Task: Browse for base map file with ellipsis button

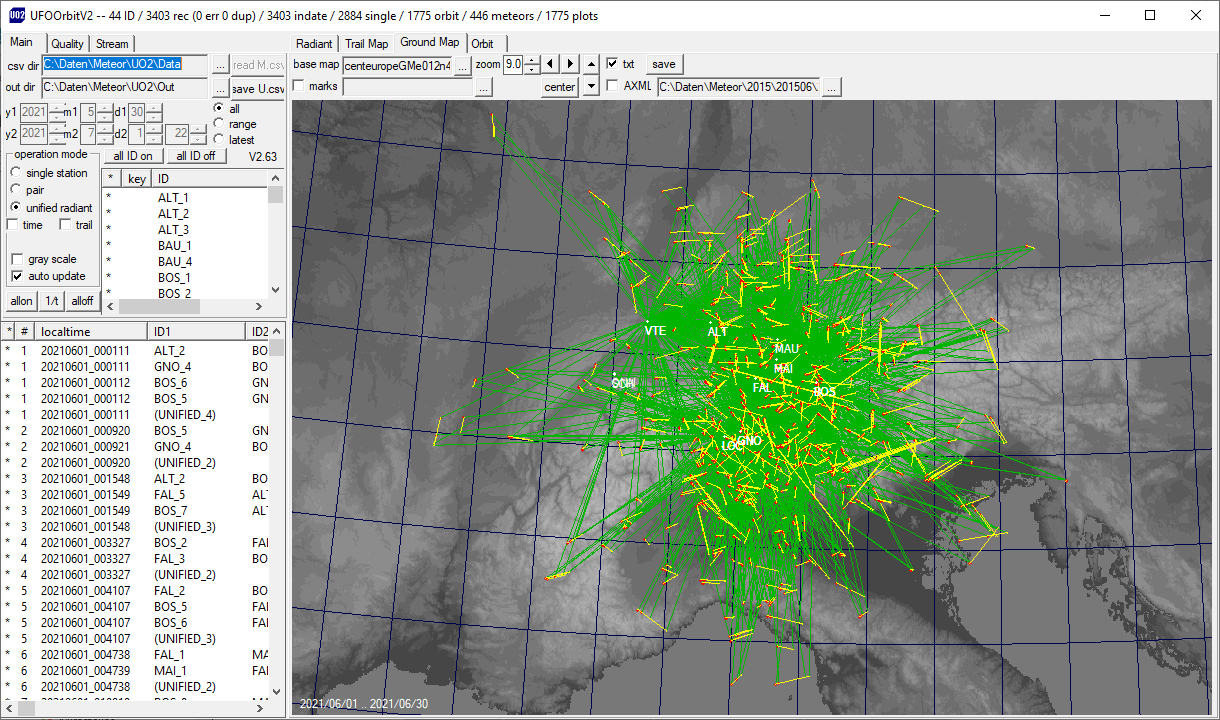Action: [462, 65]
